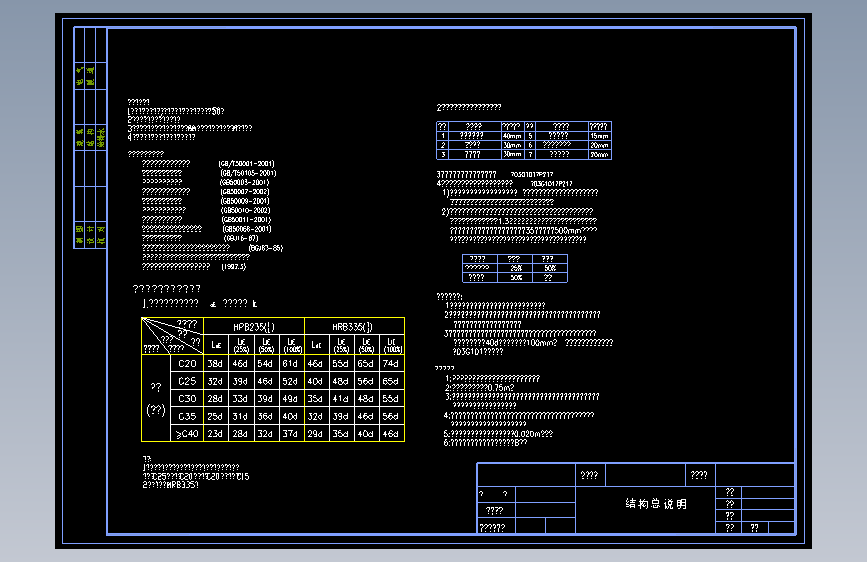Select the GB50068-2001 standard text
The image size is (867, 562).
tap(247, 229)
